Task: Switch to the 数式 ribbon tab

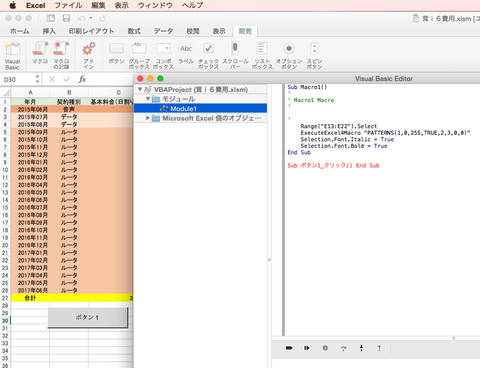Action: [x=134, y=31]
